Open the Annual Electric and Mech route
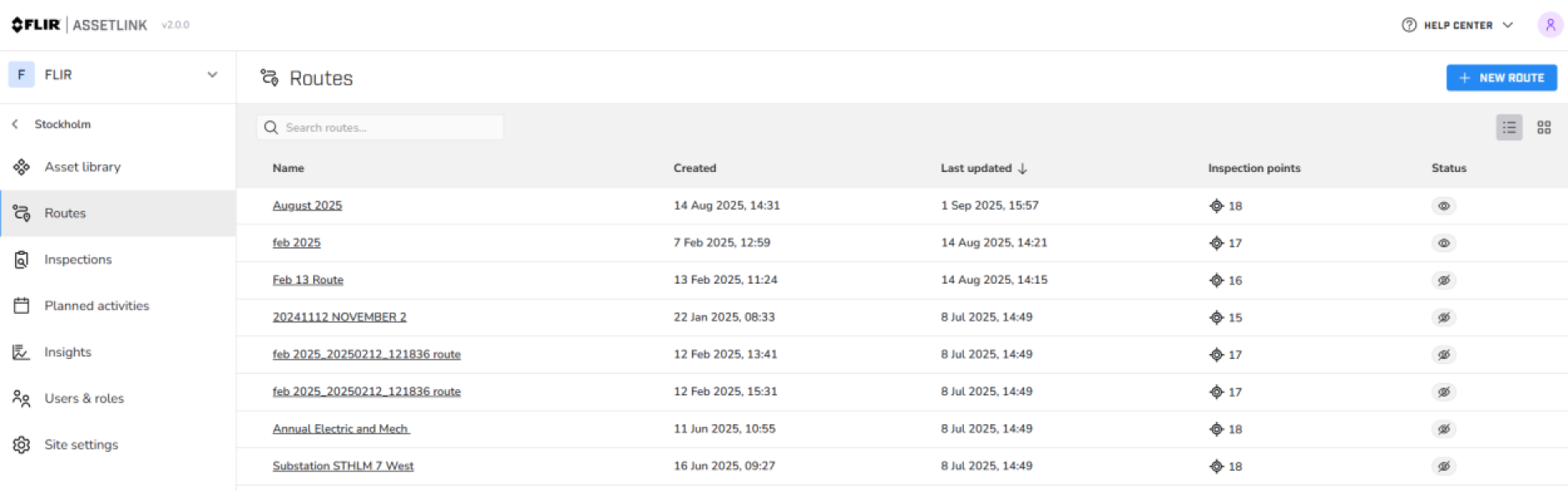 (341, 429)
